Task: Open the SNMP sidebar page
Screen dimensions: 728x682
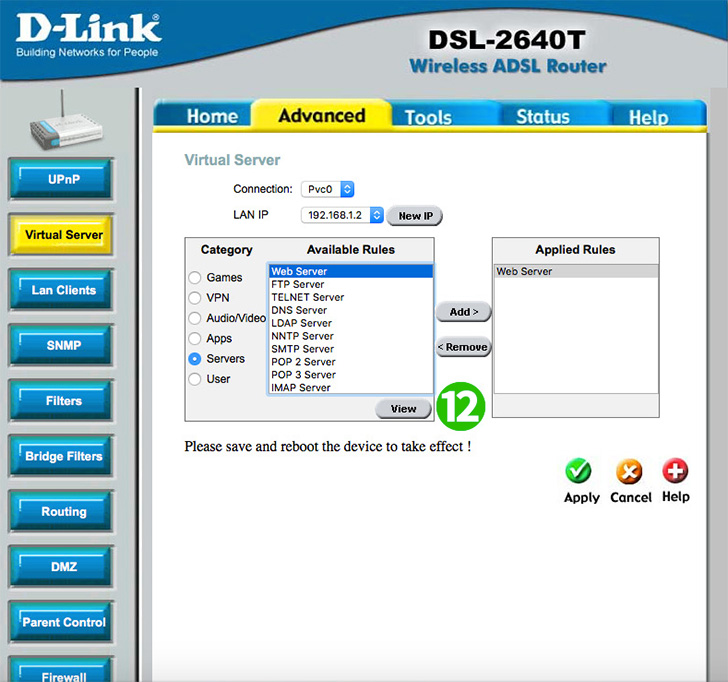Action: (61, 345)
